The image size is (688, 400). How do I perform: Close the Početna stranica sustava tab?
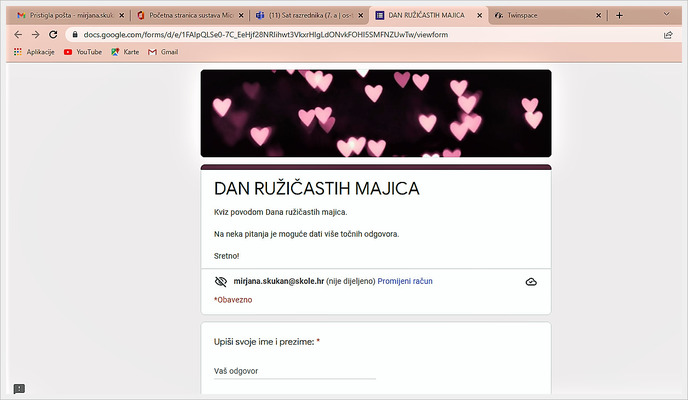(241, 15)
